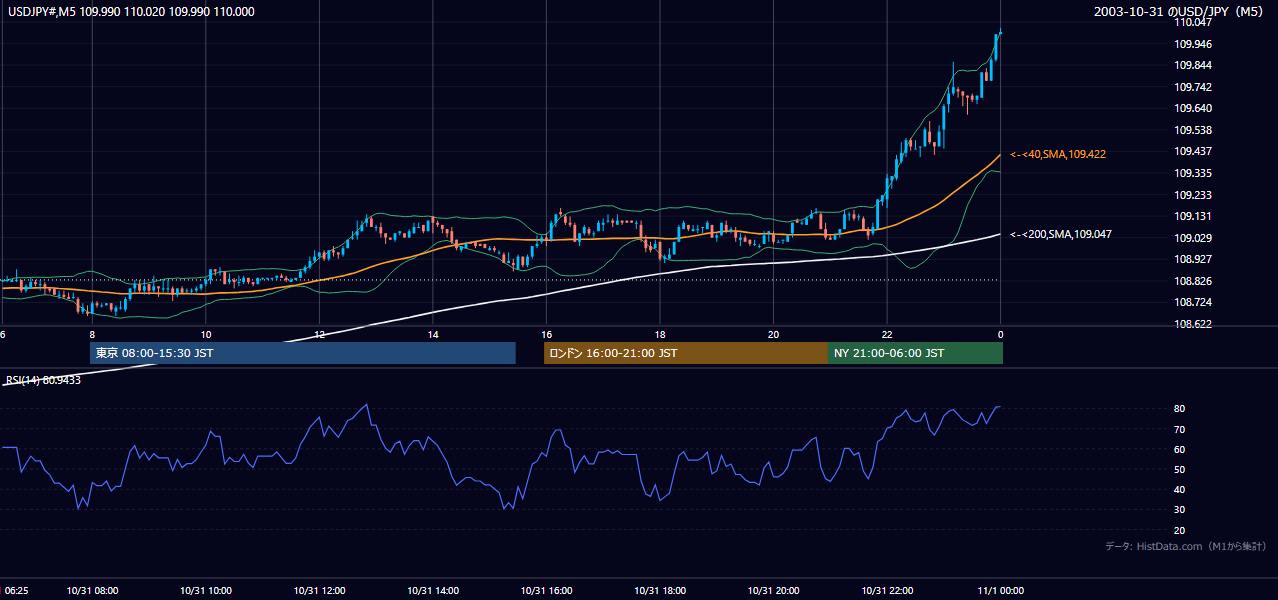Click RSI scale level 70
This screenshot has height=600, width=1278.
(1180, 429)
